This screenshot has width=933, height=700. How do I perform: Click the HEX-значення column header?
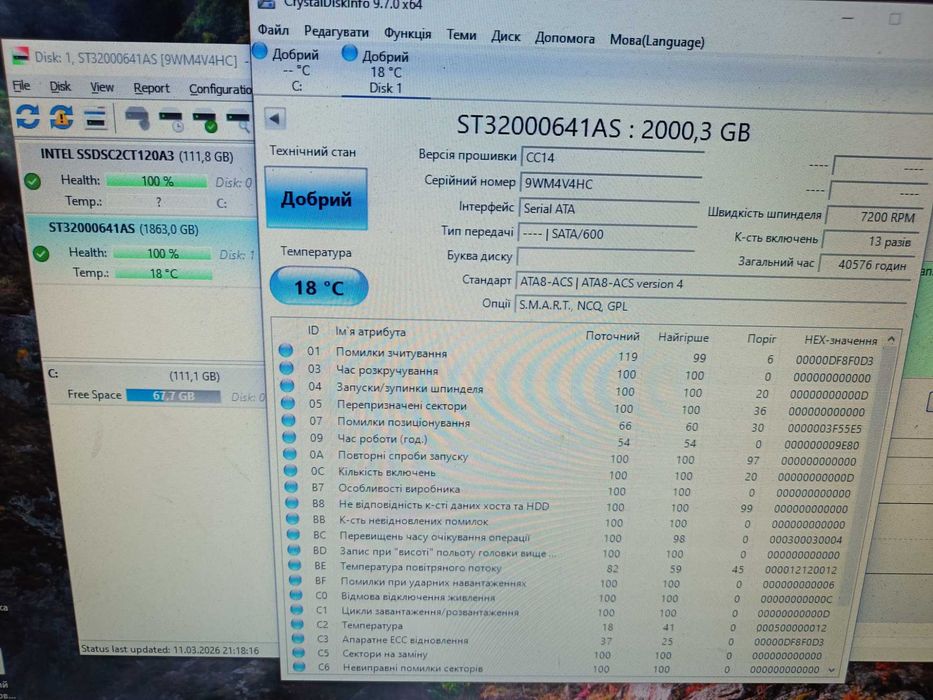(x=840, y=340)
